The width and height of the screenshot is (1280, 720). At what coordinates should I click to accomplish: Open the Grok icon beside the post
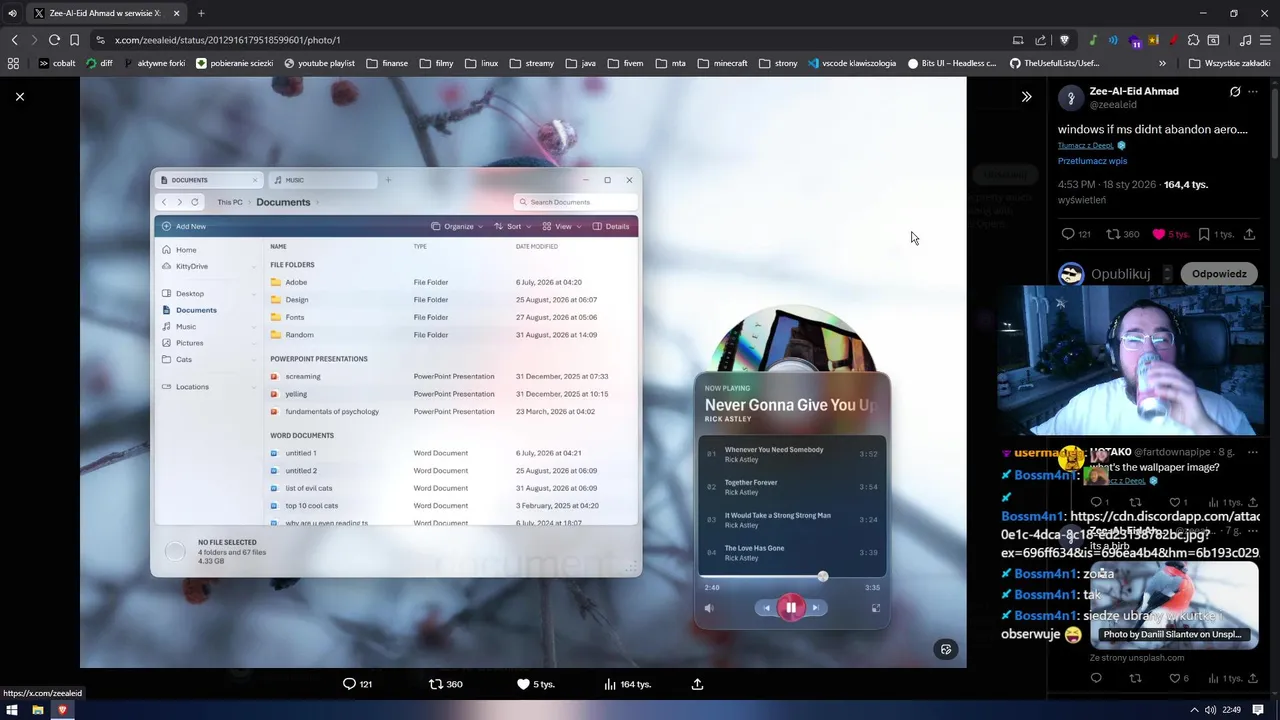(x=1235, y=92)
